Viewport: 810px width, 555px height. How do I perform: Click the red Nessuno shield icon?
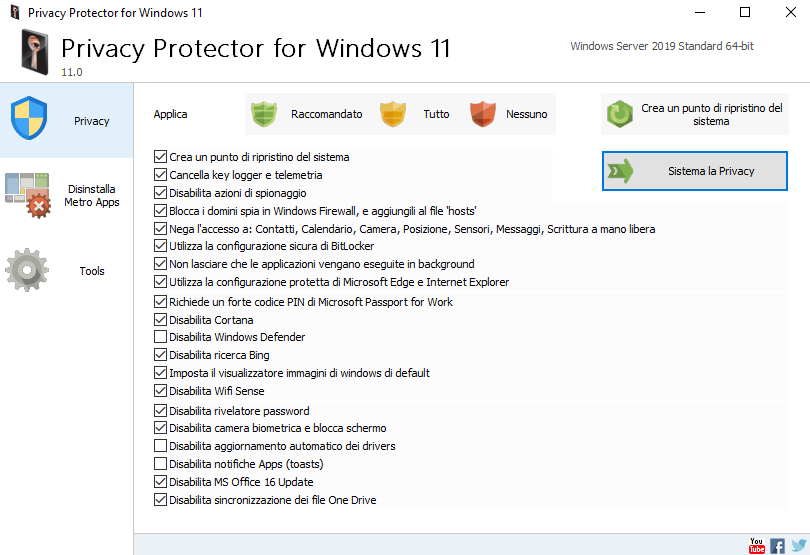point(483,114)
